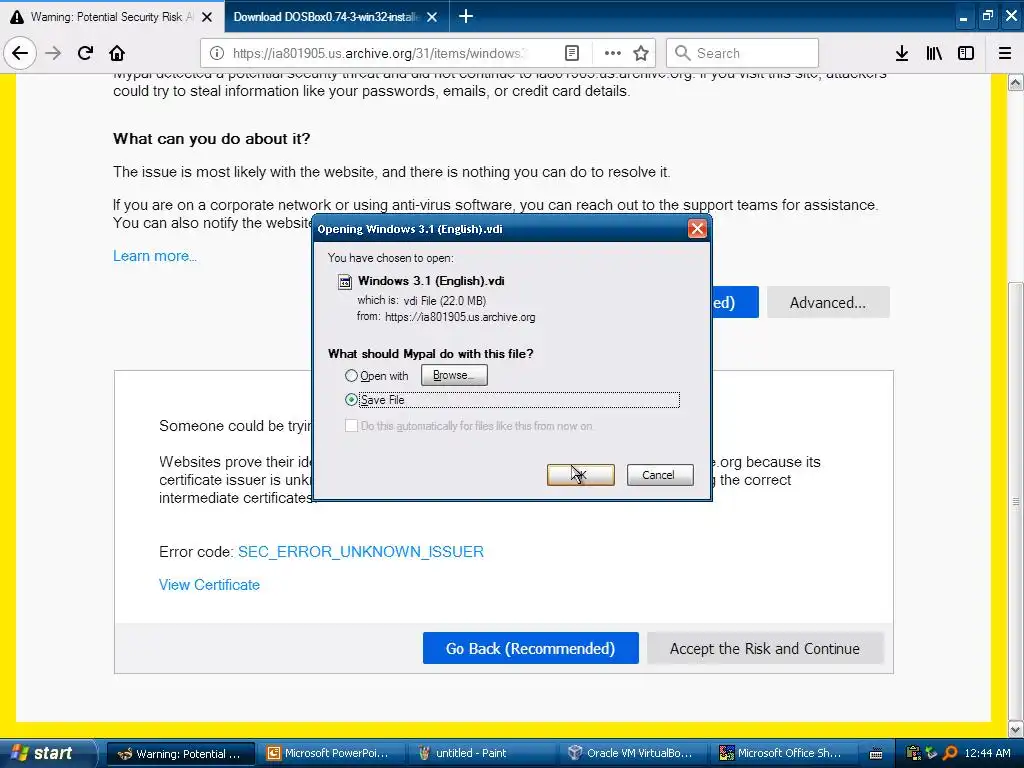Close the Opening Windows 3.1 dialog
Viewport: 1024px width, 768px height.
coord(697,229)
